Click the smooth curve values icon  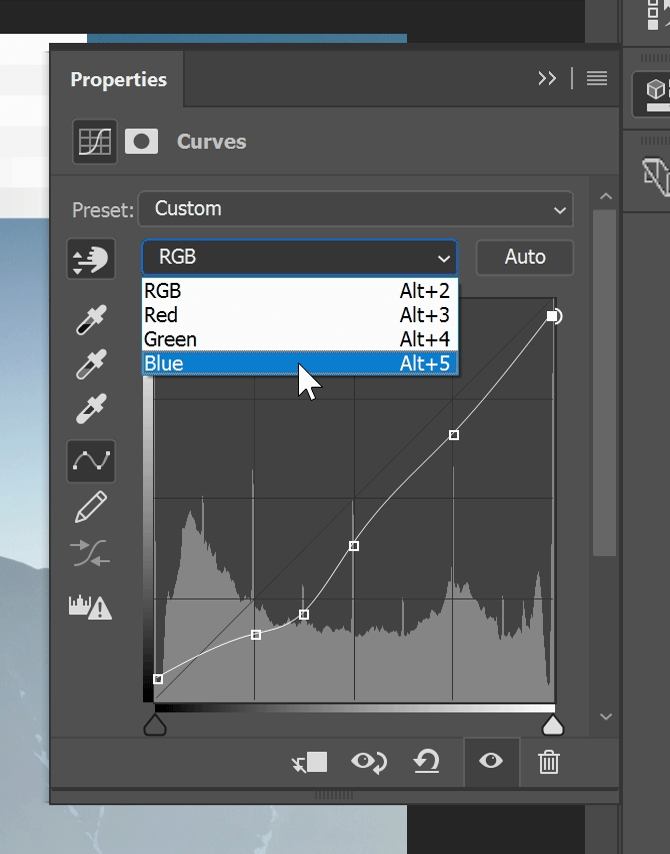91,554
